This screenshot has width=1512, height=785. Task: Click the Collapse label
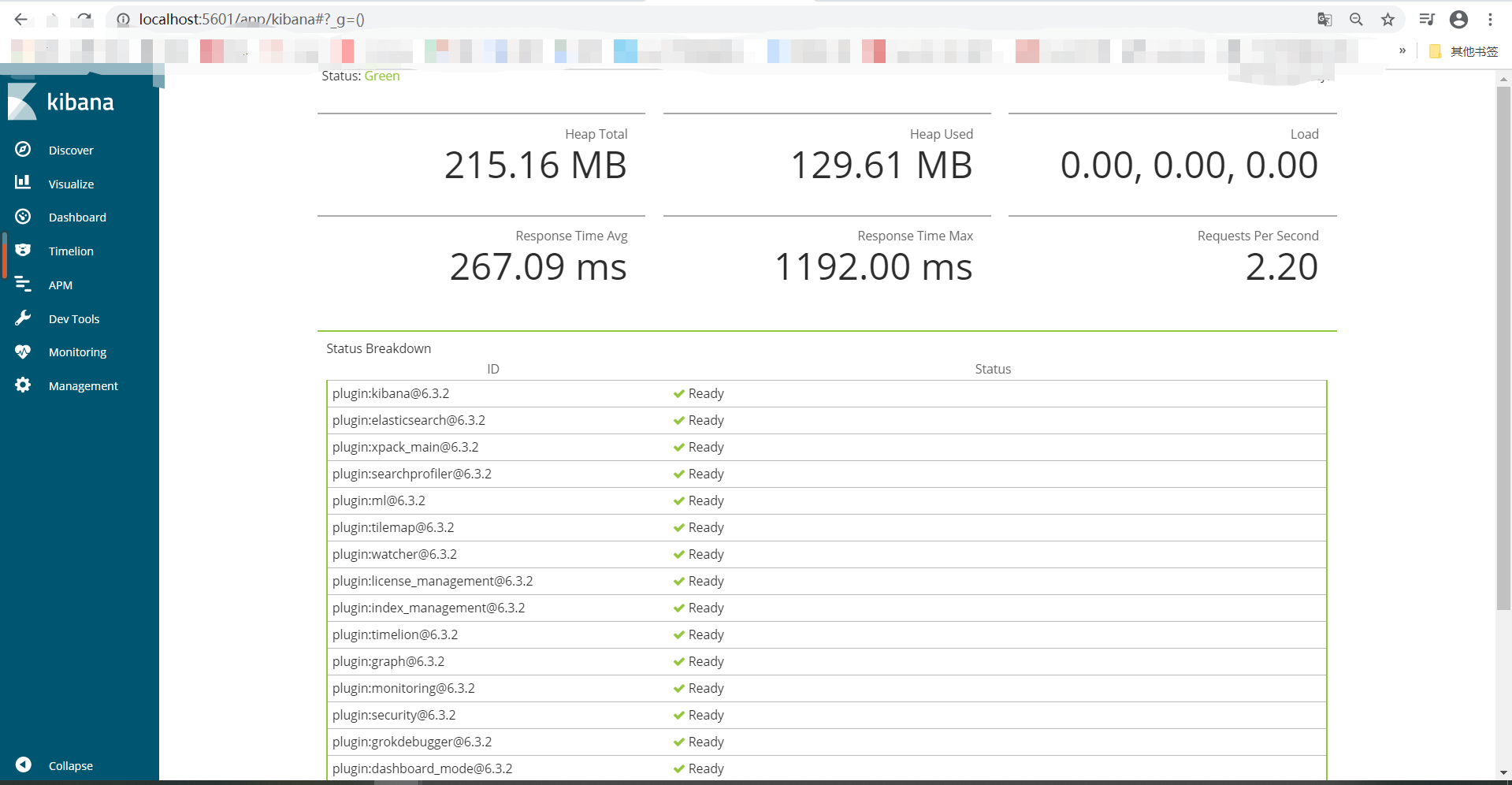[x=70, y=765]
